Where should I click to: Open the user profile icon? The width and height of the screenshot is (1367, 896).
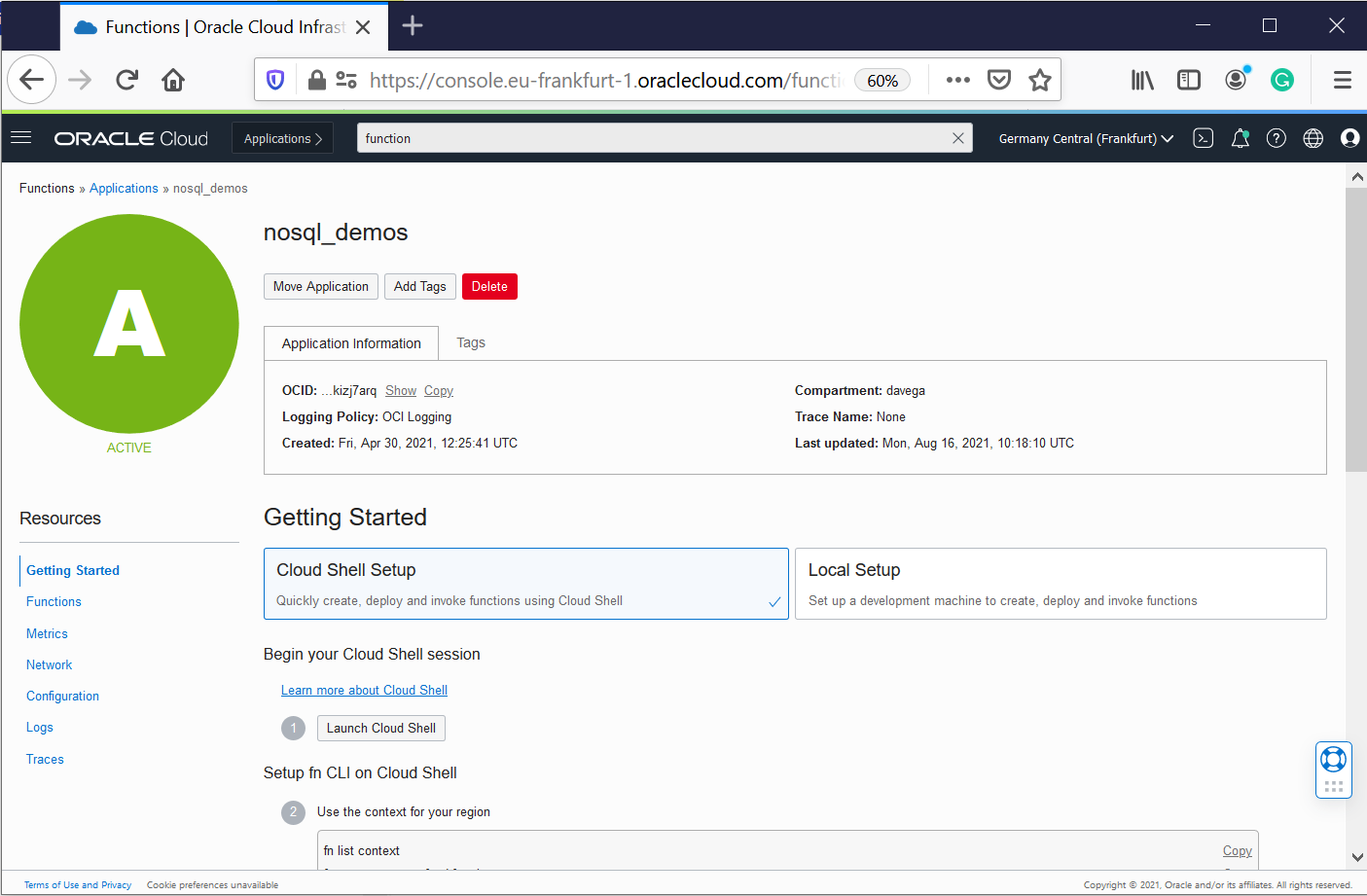[1349, 138]
